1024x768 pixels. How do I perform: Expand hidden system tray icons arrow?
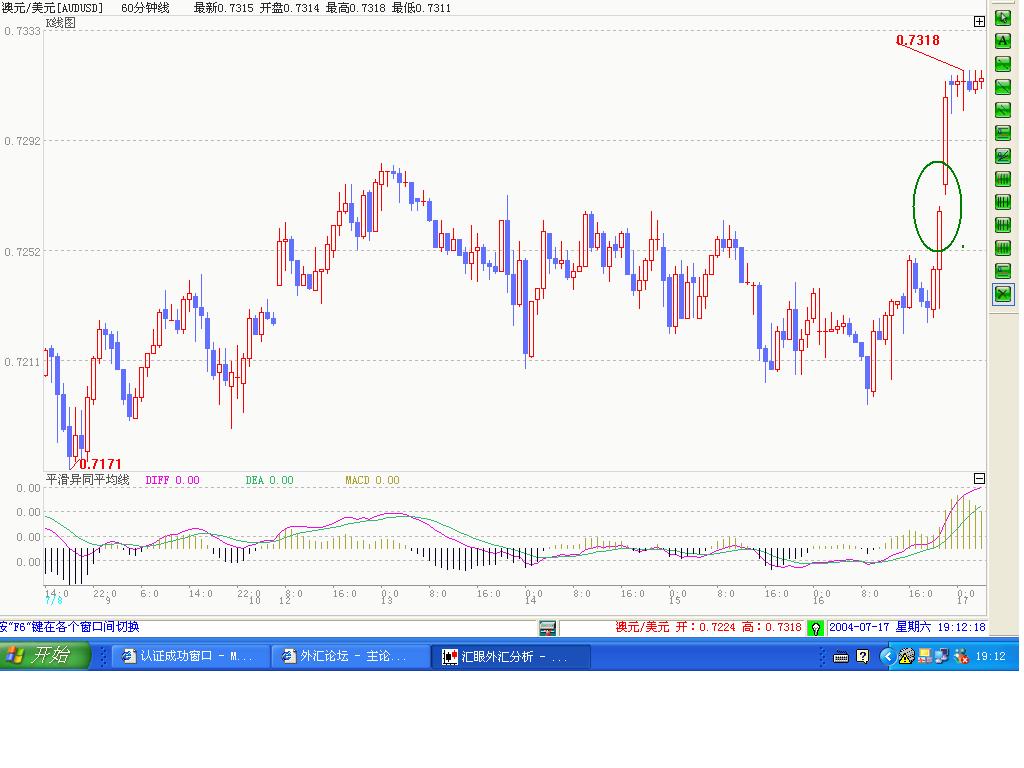point(887,656)
